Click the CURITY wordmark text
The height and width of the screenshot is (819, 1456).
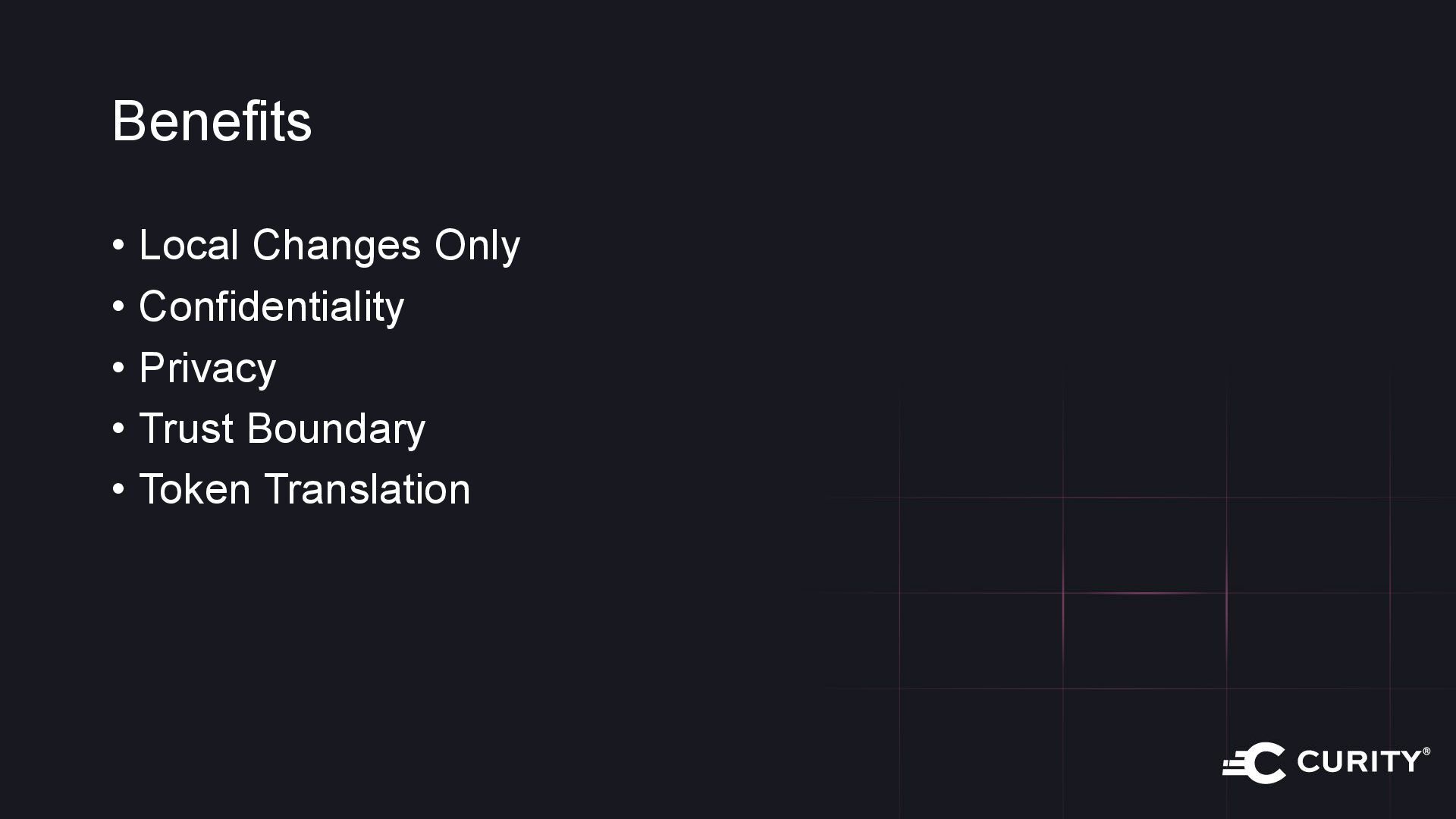tap(1358, 761)
